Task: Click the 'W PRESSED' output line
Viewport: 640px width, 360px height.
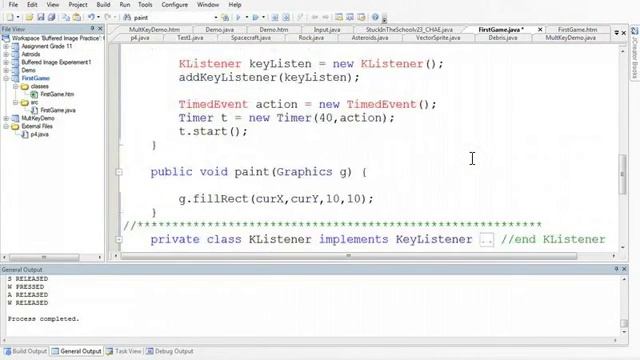Action: point(26,287)
